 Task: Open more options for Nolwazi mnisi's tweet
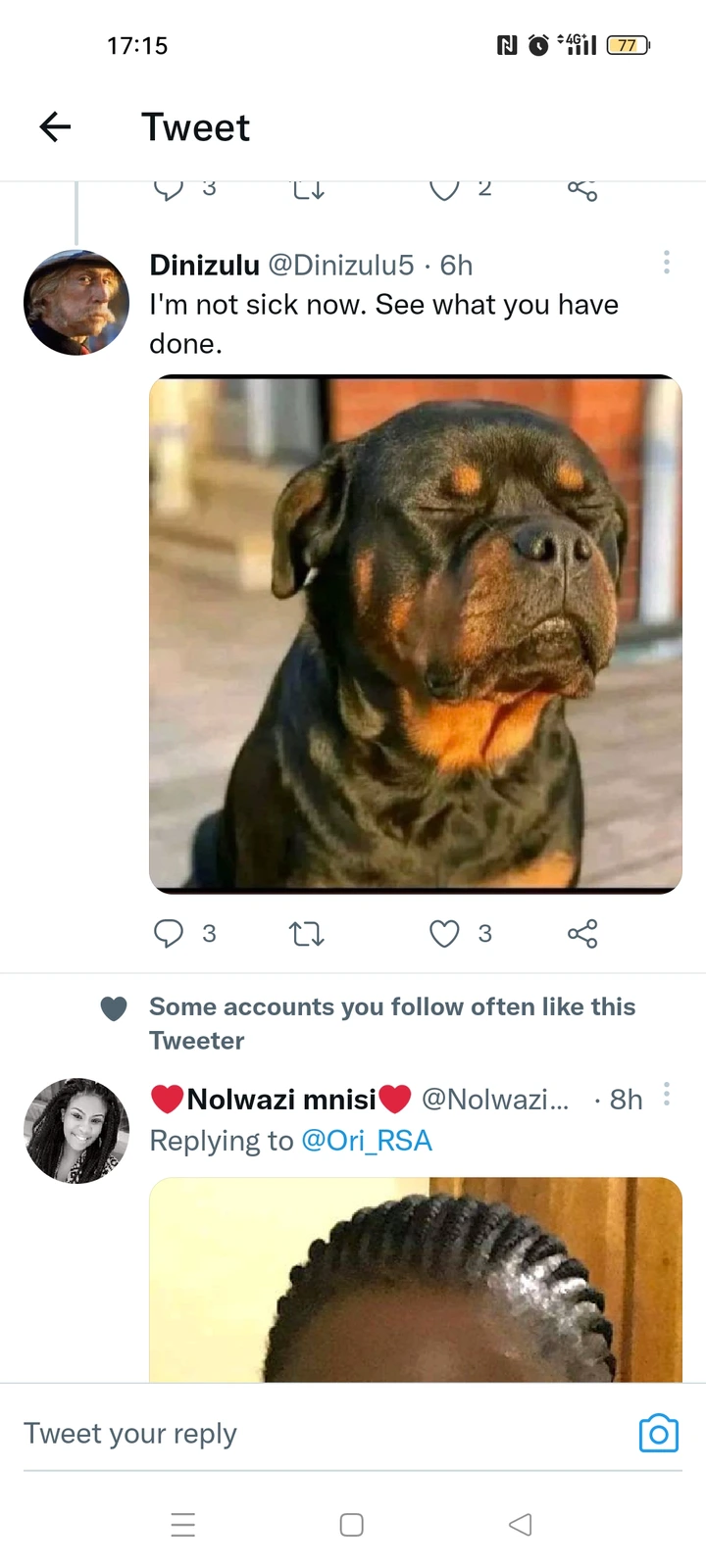click(x=667, y=1094)
